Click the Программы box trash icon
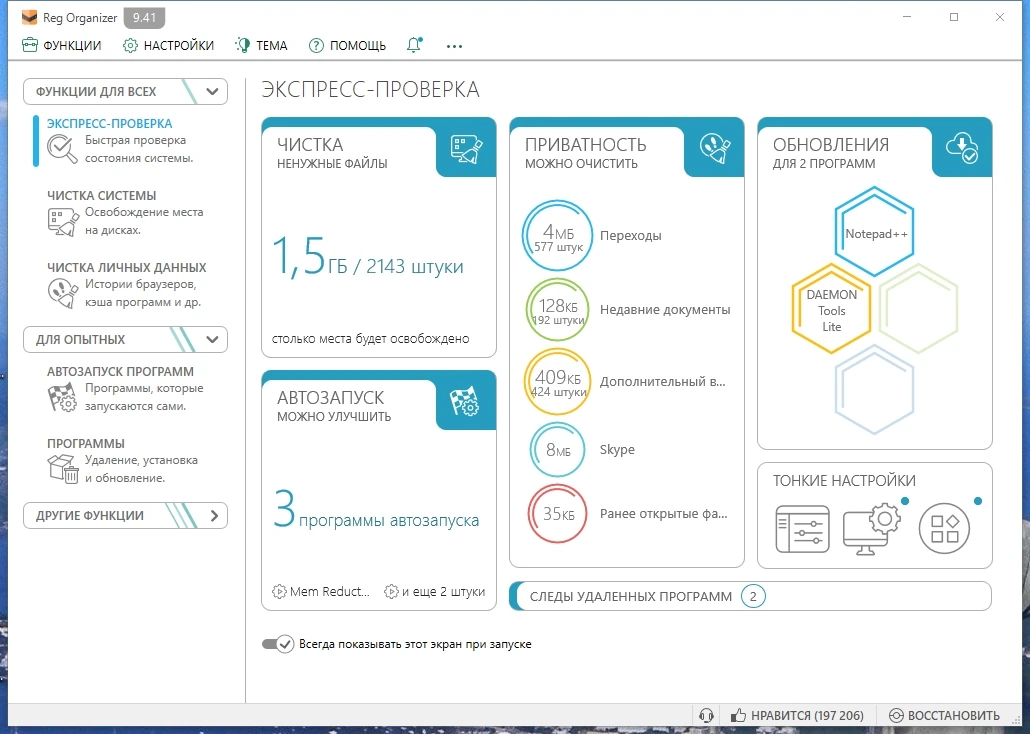 pos(63,469)
